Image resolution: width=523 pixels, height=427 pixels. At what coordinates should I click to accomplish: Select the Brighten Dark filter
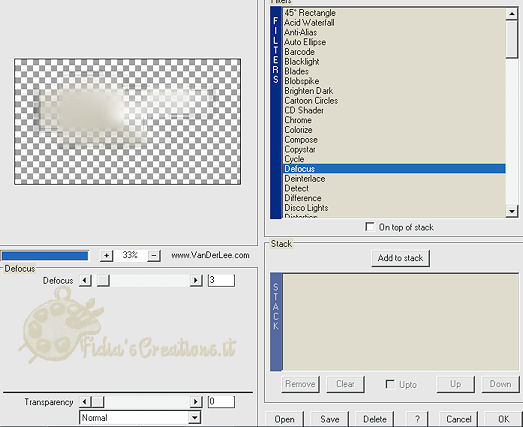point(394,91)
